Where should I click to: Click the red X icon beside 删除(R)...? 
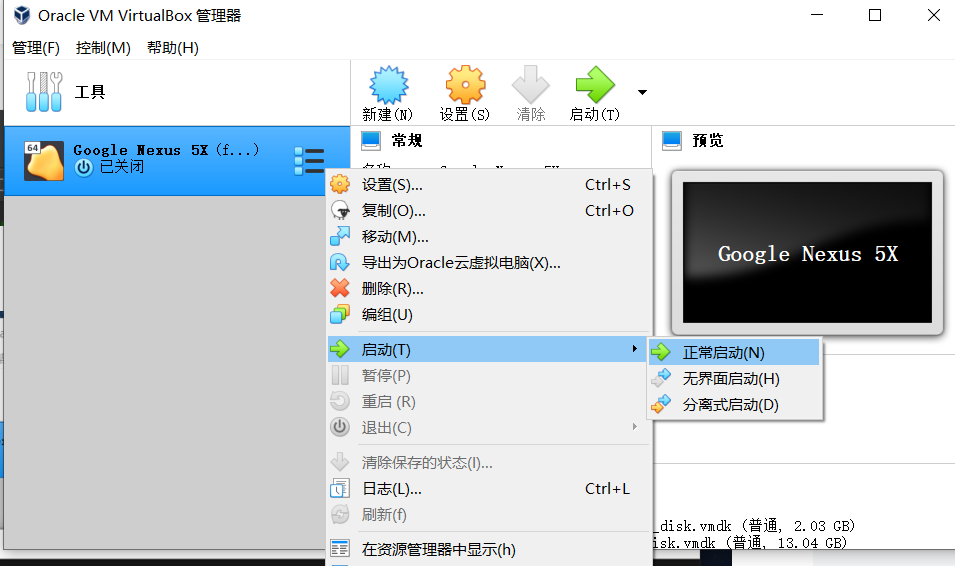(x=340, y=288)
